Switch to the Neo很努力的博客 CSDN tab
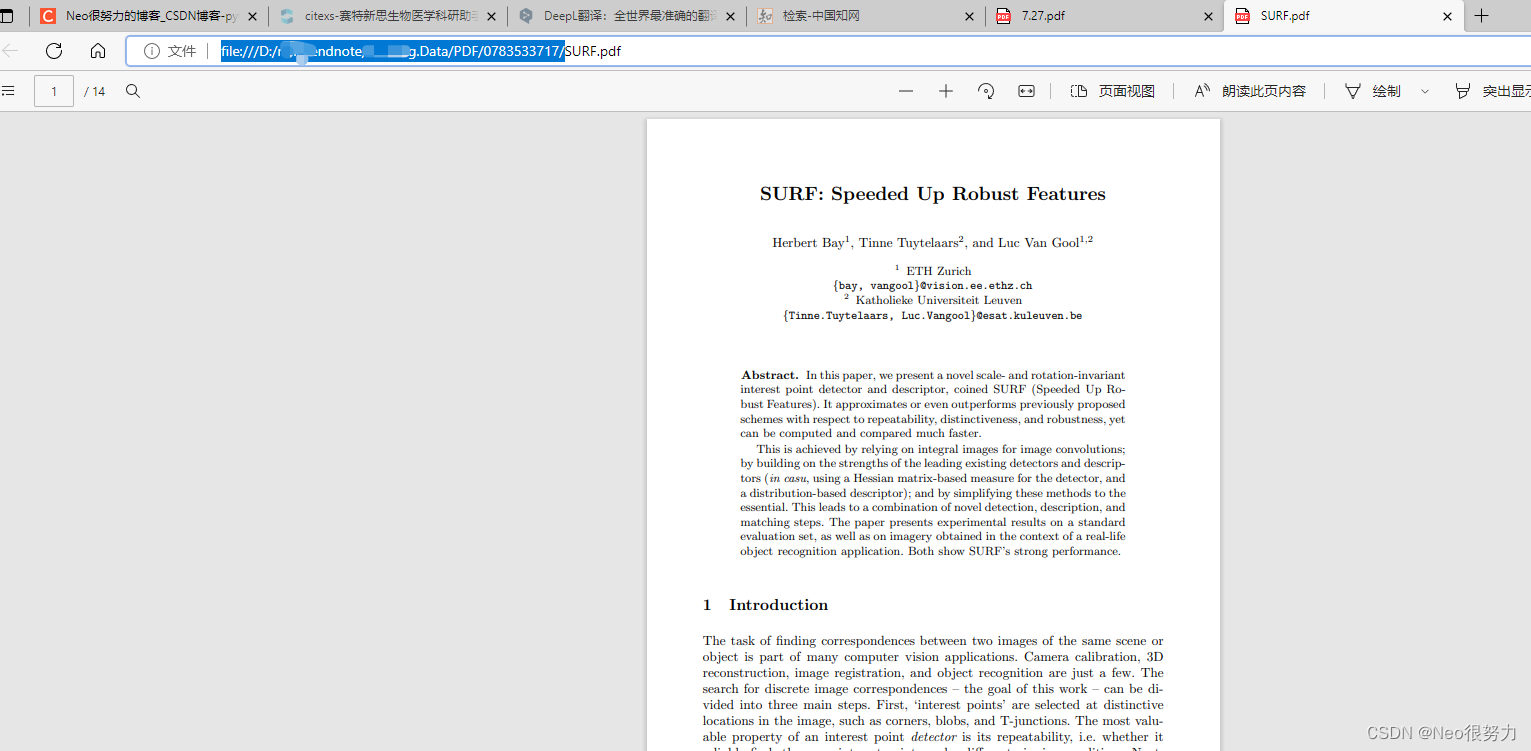Viewport: 1531px width, 751px height. coord(148,16)
